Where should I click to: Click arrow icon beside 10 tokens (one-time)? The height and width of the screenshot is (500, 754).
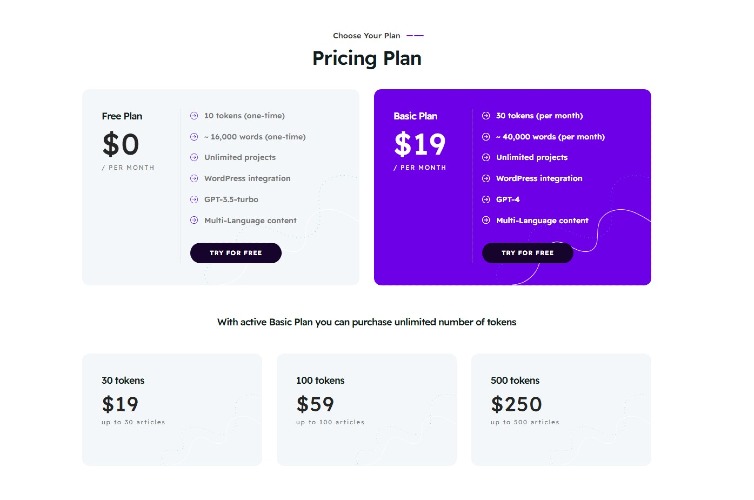pos(193,116)
